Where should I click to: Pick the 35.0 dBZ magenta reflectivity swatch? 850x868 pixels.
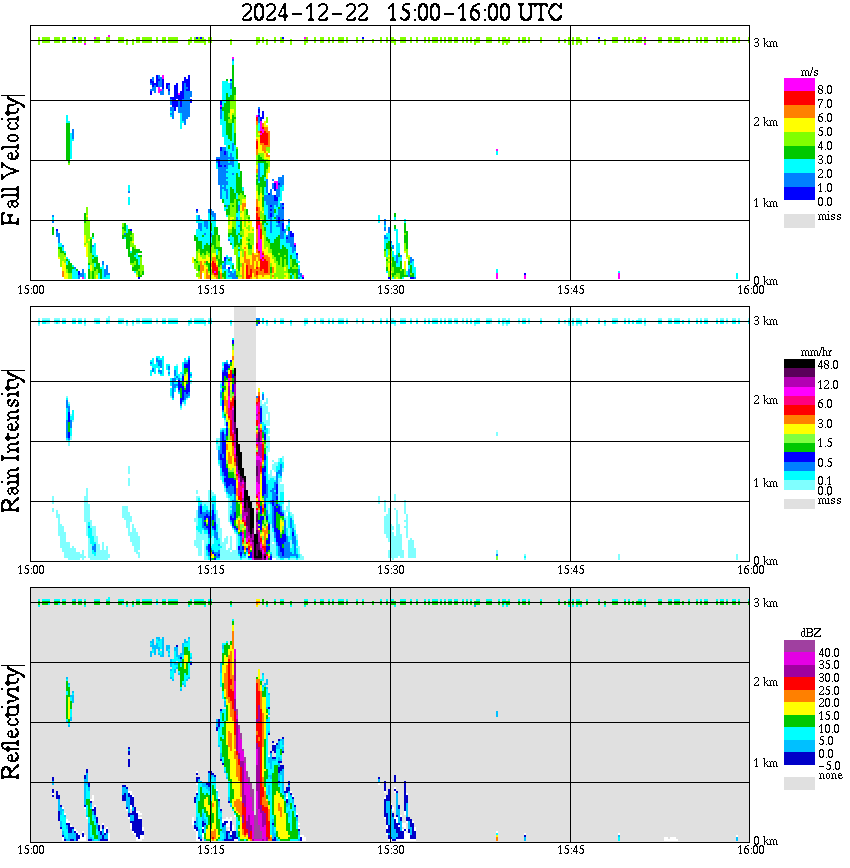(799, 659)
